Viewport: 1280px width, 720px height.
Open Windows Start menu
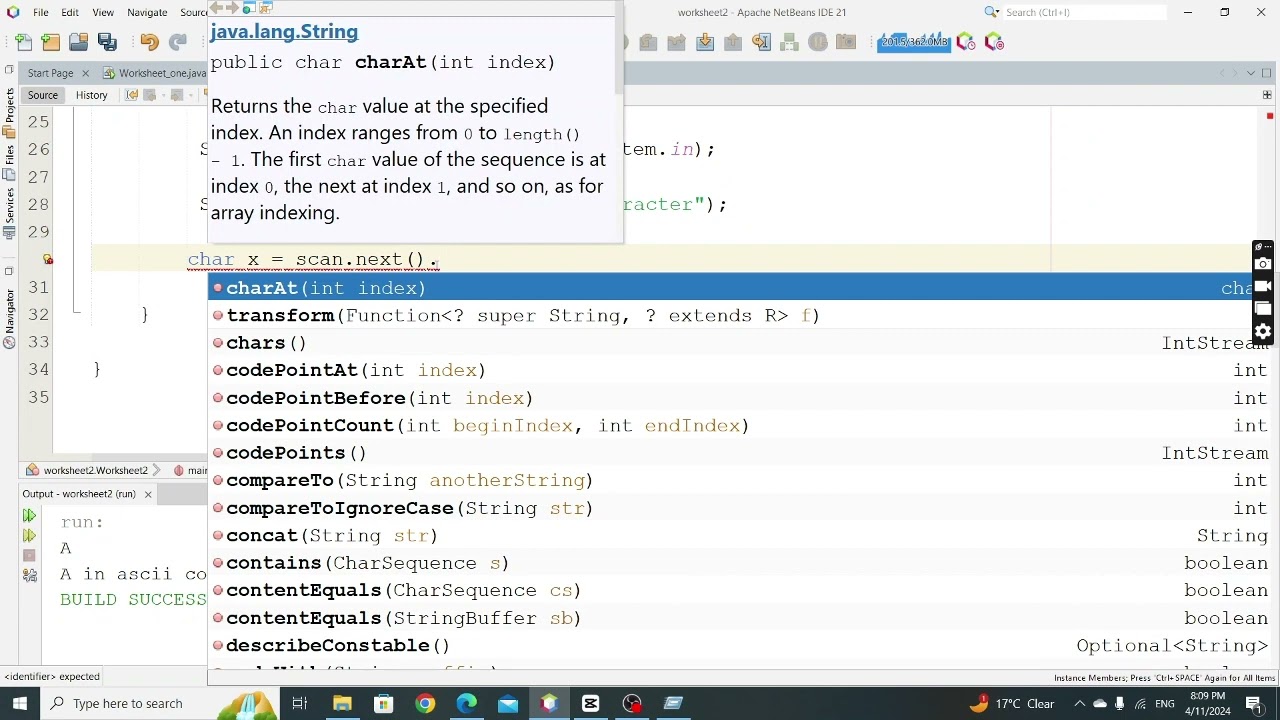(20, 703)
